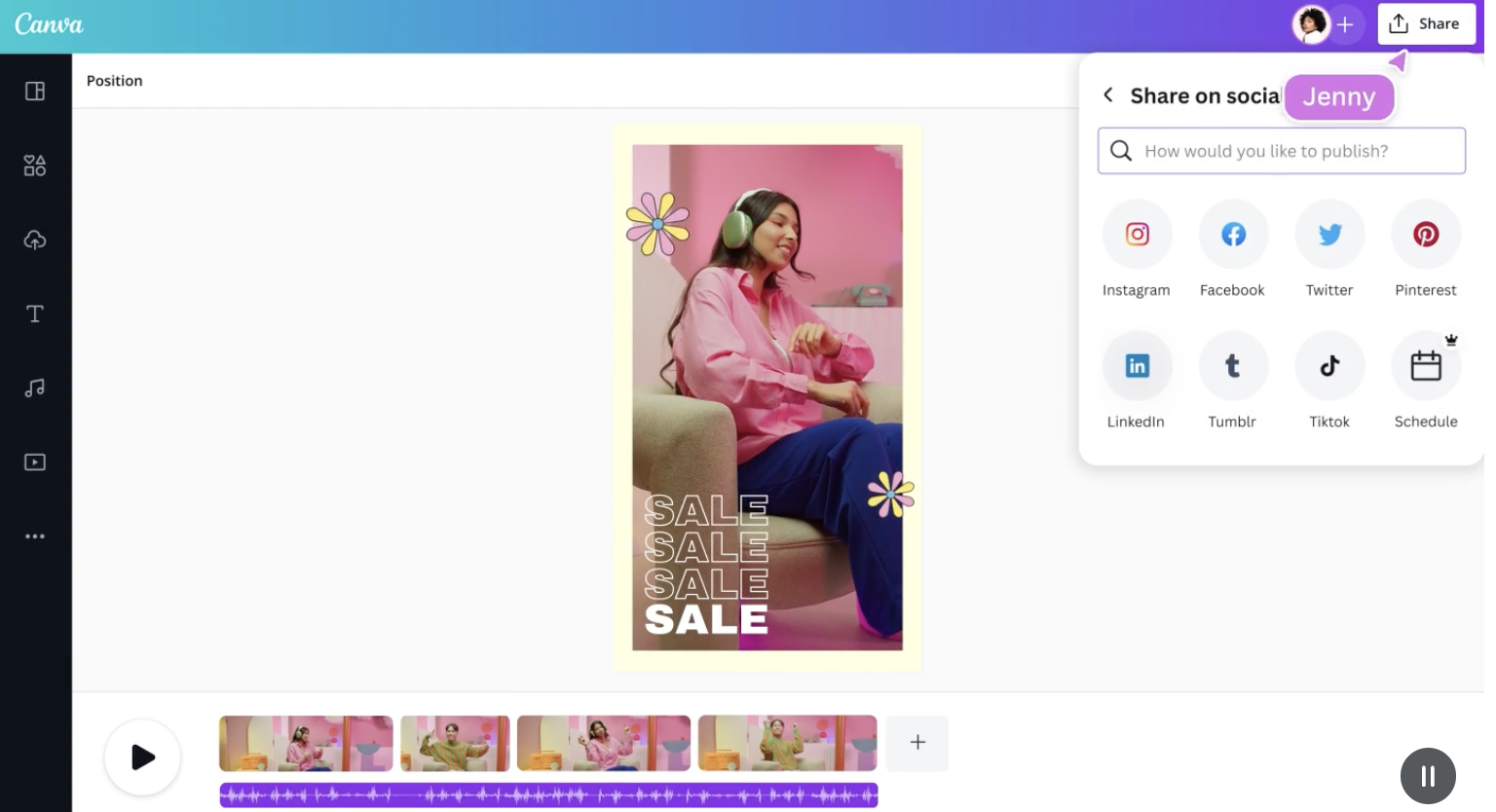Image resolution: width=1496 pixels, height=812 pixels.
Task: Select the fourth timeline clip
Action: pyautogui.click(x=787, y=744)
